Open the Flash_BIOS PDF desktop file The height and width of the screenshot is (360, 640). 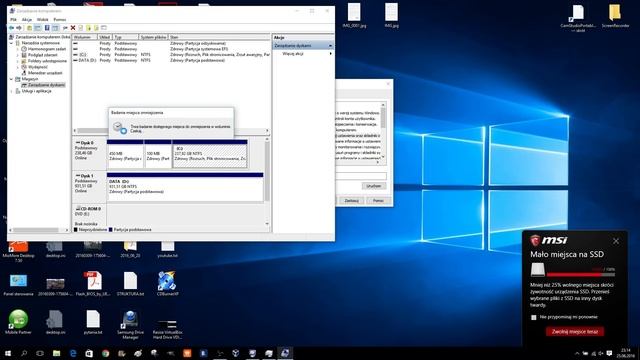(x=93, y=283)
